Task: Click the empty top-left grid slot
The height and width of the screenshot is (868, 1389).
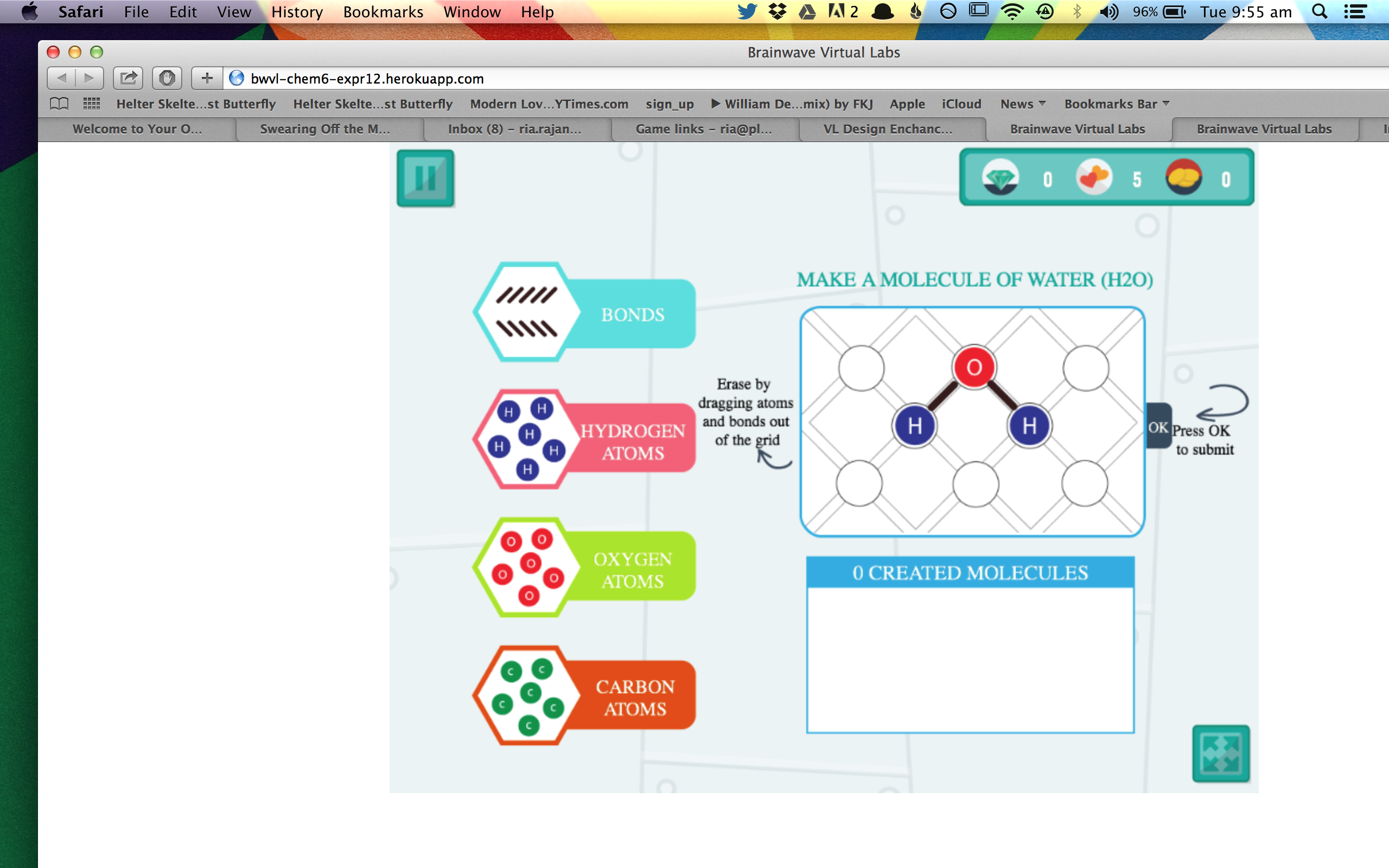Action: pos(861,368)
